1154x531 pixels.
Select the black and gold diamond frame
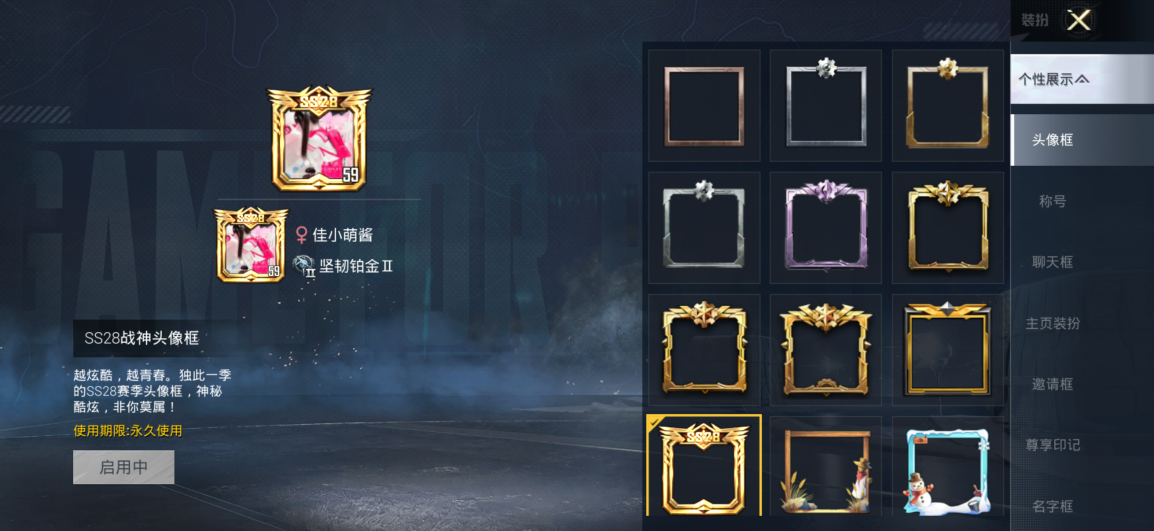click(948, 350)
